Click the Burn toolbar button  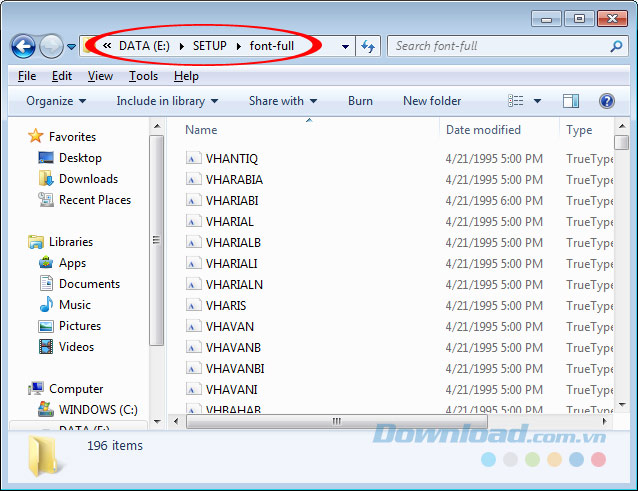(360, 101)
